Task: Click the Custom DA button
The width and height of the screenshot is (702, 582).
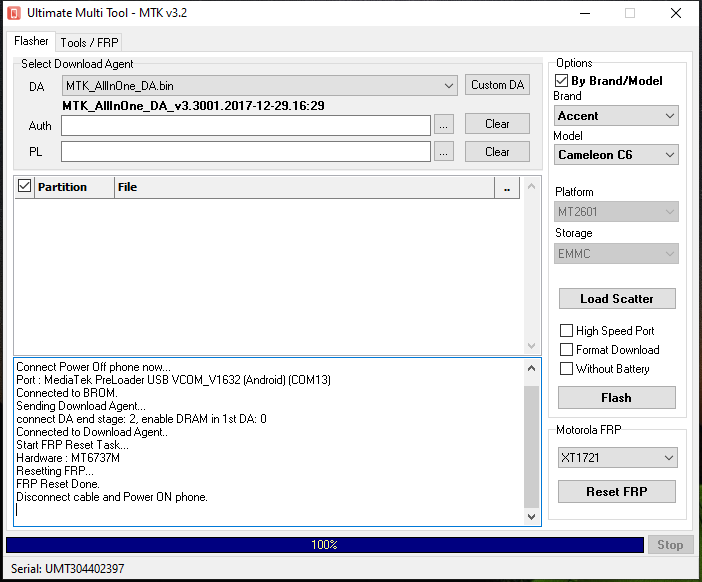Action: (x=497, y=85)
